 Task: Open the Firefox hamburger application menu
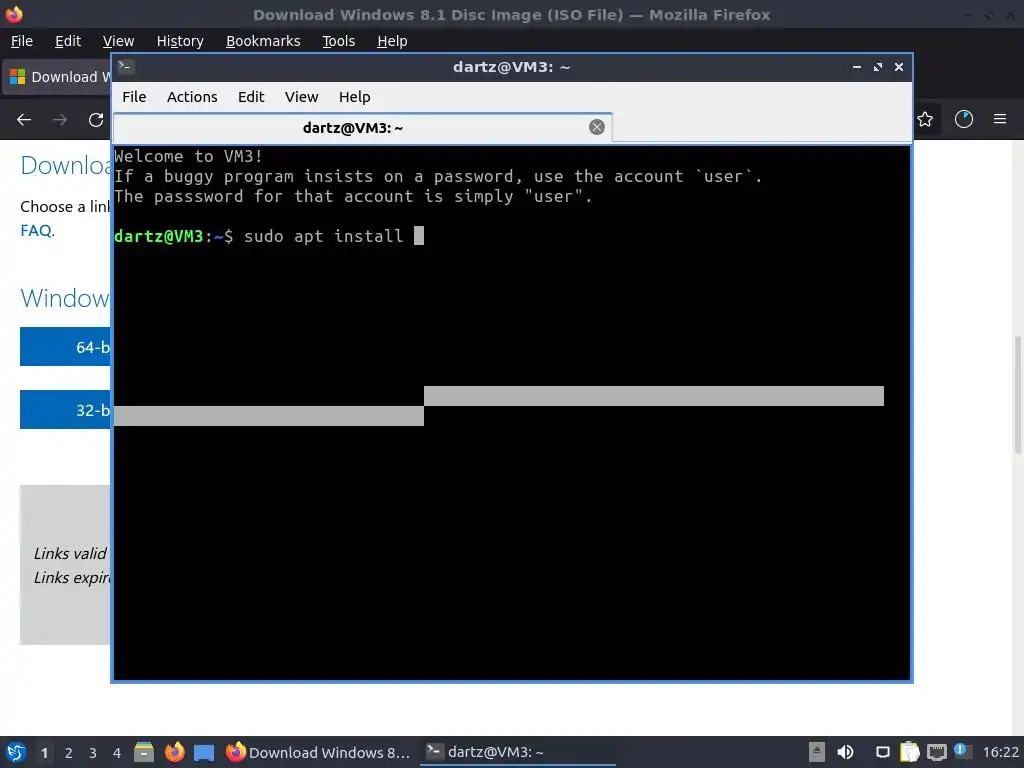pyautogui.click(x=1000, y=119)
